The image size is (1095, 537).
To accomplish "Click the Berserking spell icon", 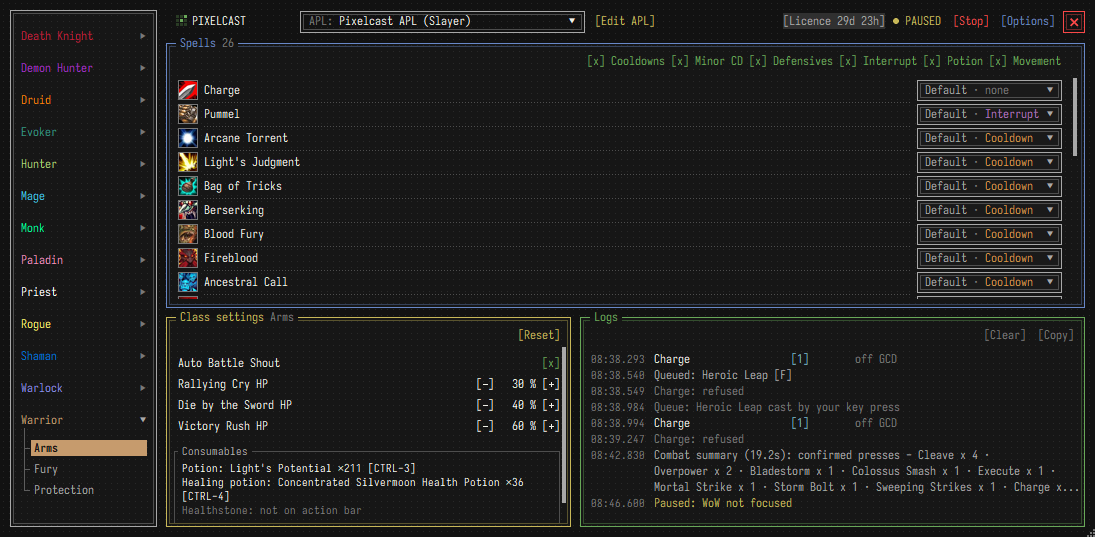I will pos(188,210).
